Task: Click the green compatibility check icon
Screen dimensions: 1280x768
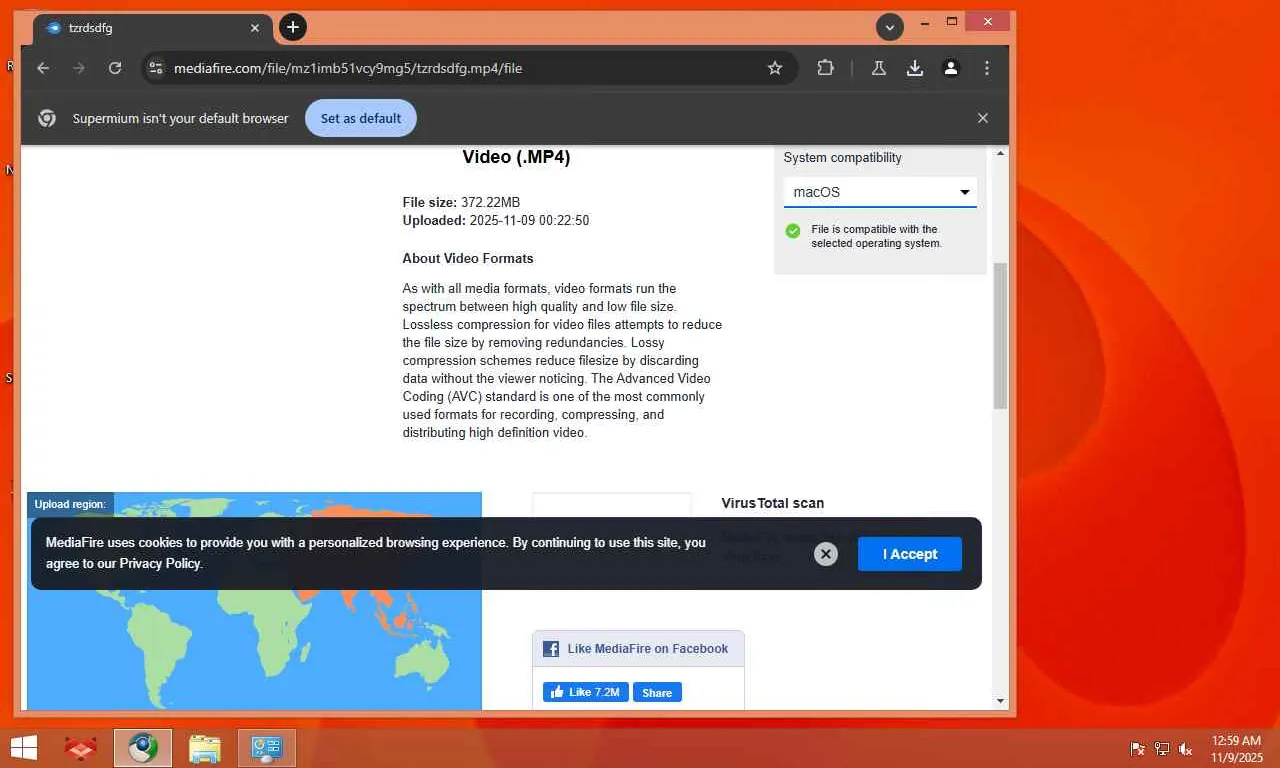Action: coord(793,231)
